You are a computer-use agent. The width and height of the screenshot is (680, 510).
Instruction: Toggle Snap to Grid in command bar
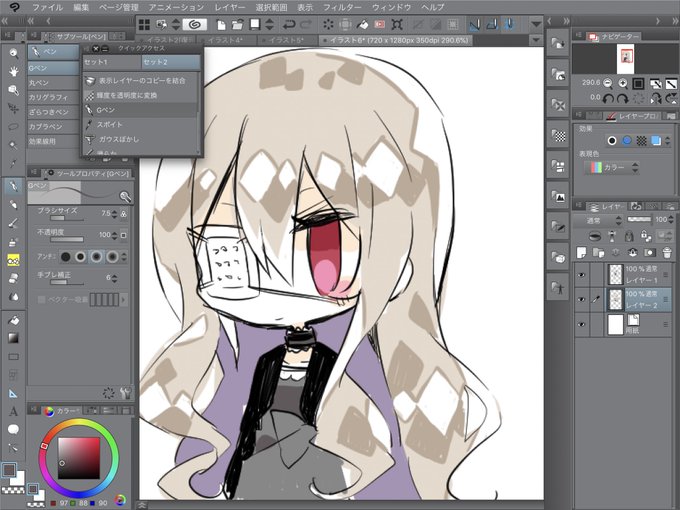click(509, 24)
